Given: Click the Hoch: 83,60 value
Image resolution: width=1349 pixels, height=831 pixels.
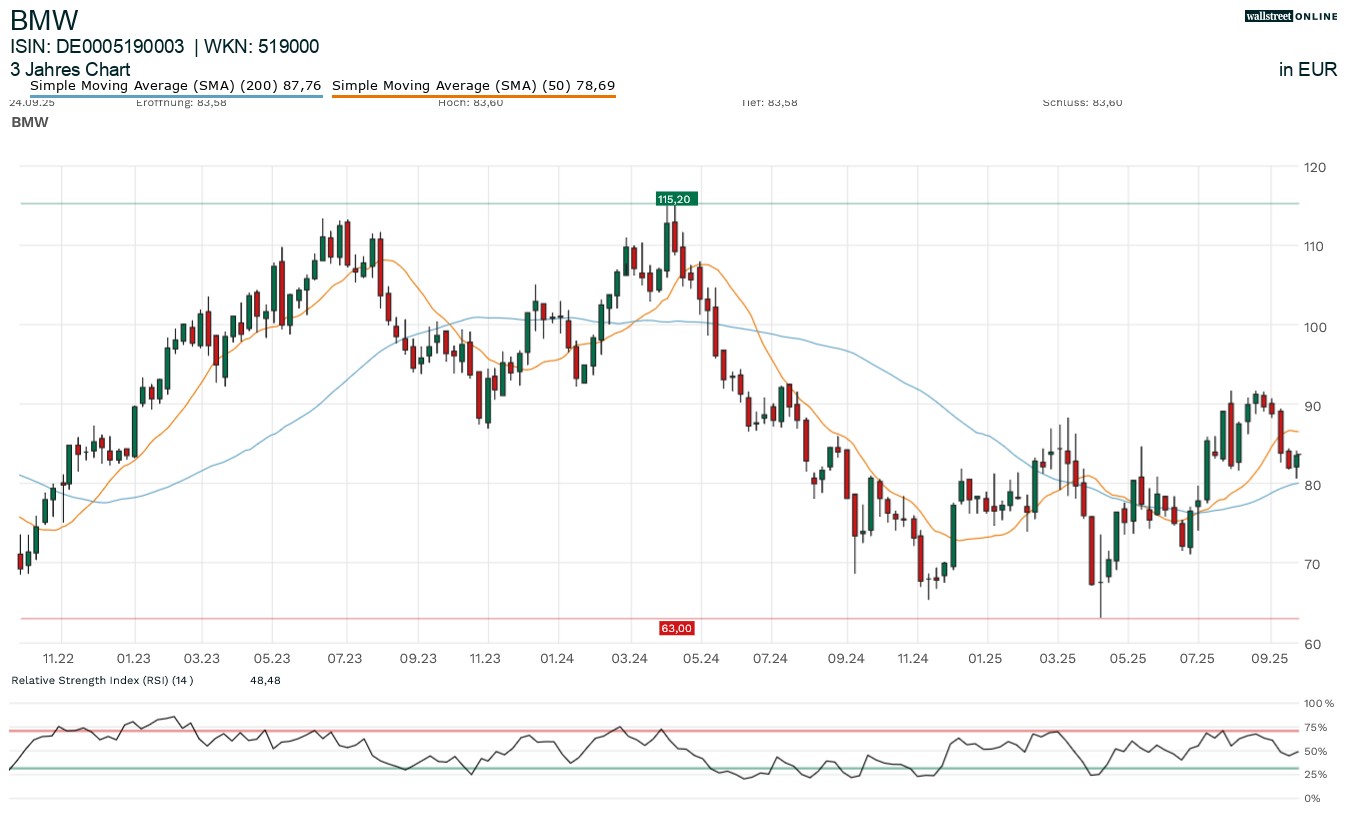Looking at the screenshot, I should pyautogui.click(x=471, y=102).
